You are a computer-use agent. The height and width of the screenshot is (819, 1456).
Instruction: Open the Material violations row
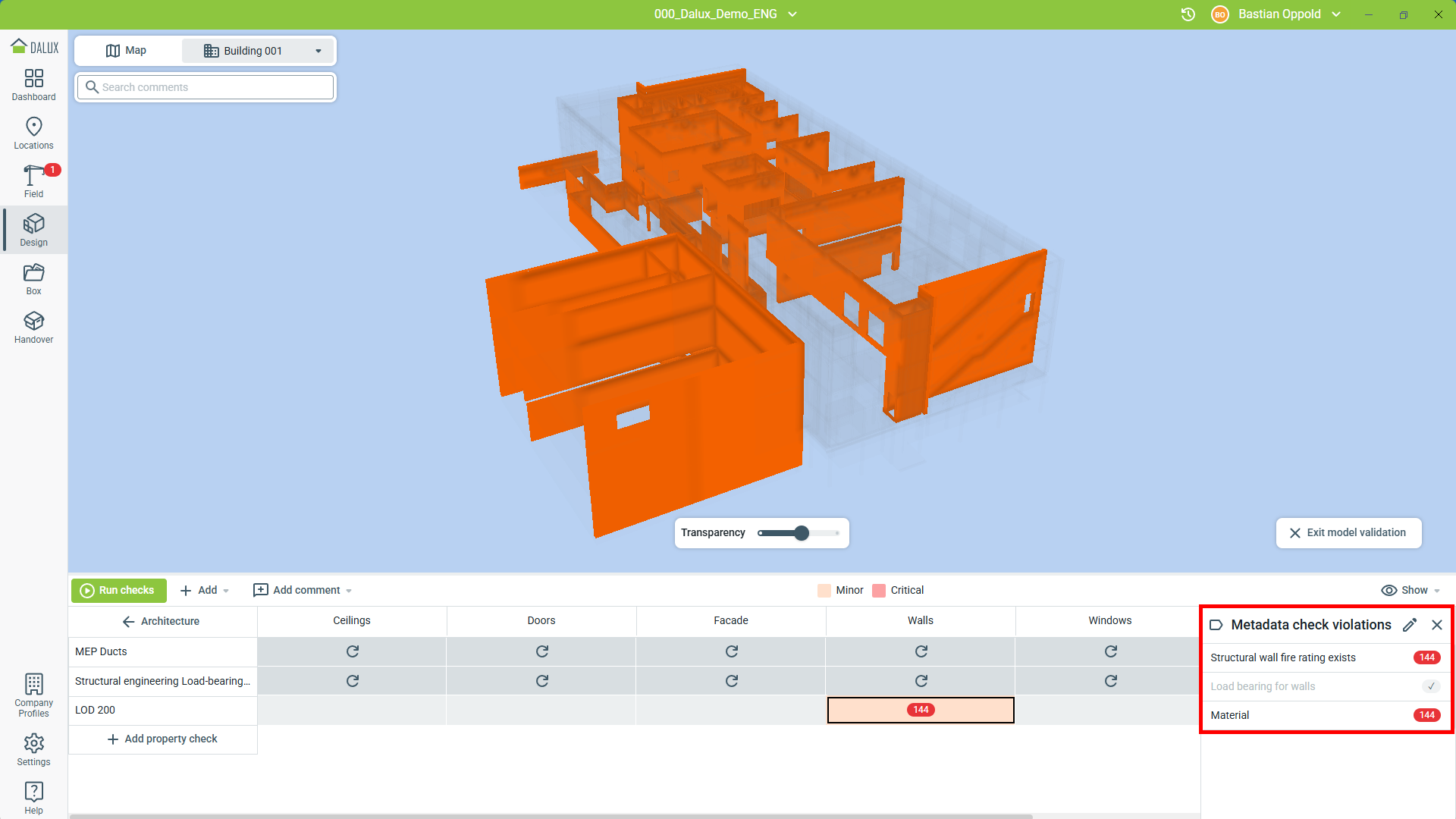point(1326,716)
